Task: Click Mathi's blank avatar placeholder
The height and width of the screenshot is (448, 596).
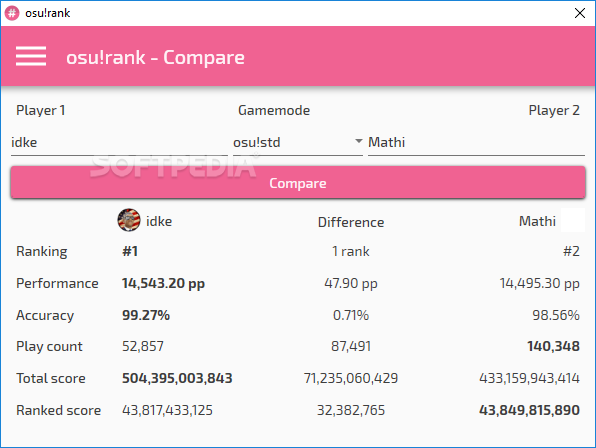Action: pos(573,220)
